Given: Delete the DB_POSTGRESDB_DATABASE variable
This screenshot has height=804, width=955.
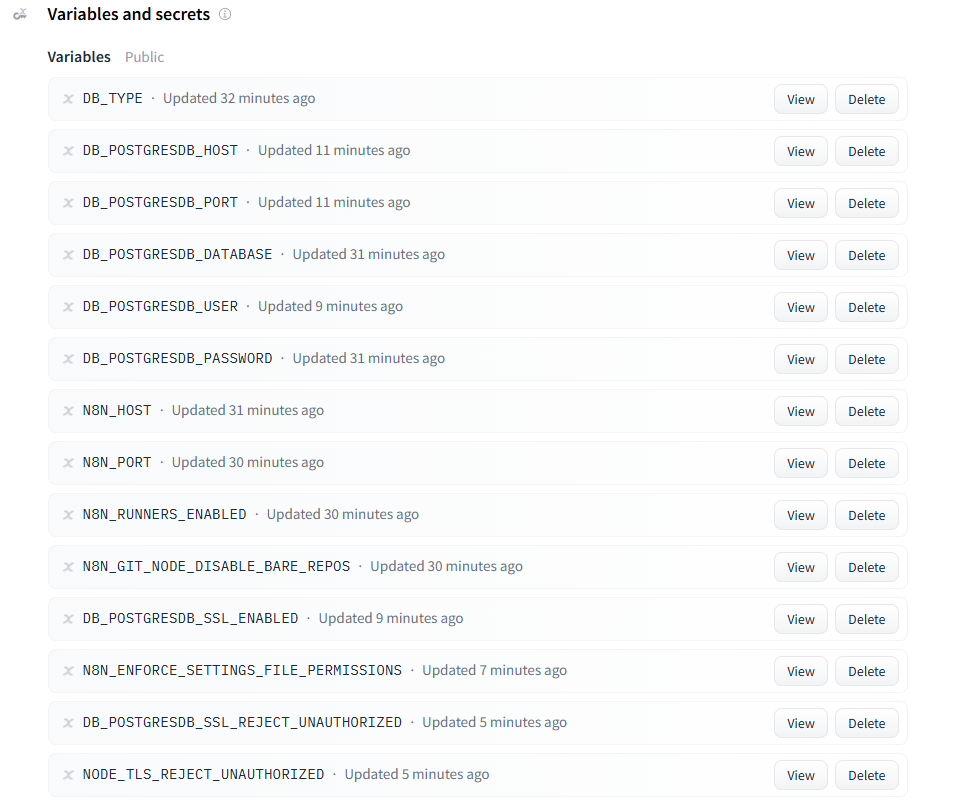Looking at the screenshot, I should pyautogui.click(x=866, y=255).
